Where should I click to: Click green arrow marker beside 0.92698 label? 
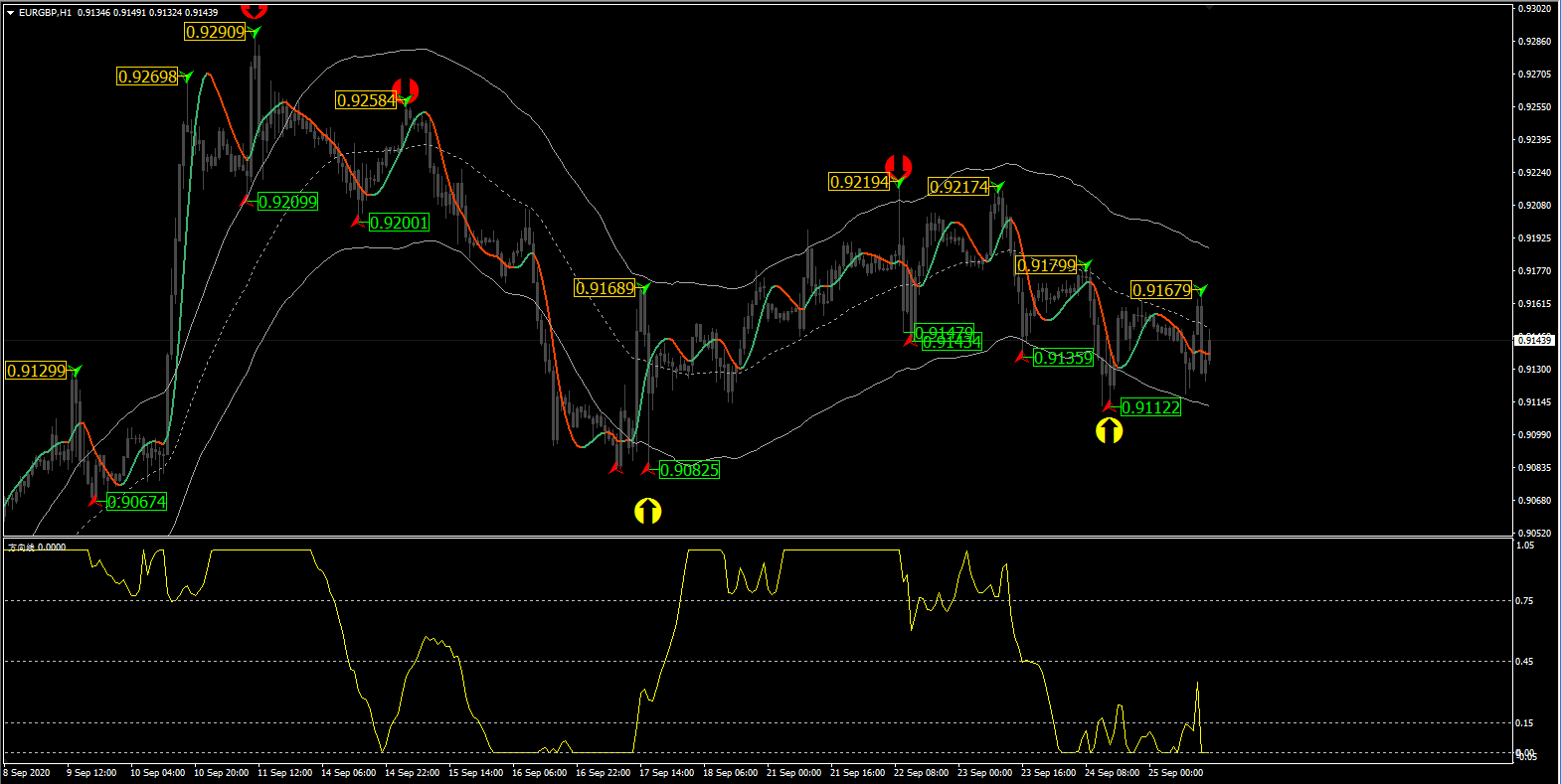pos(186,77)
